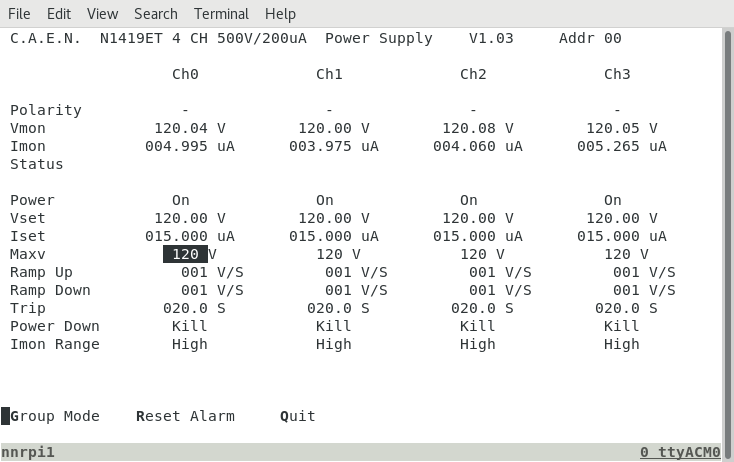
Task: Select the Quit option
Action: 298,416
